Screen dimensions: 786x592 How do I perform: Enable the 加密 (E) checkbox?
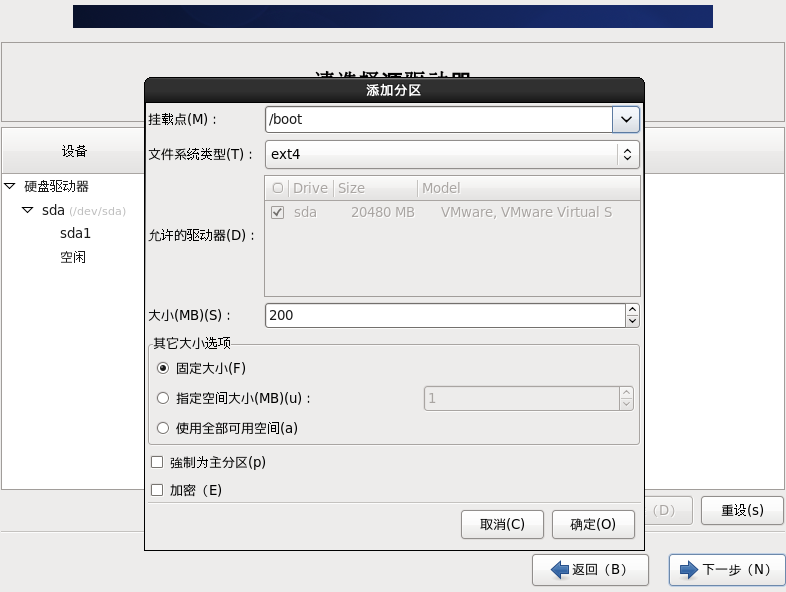click(x=157, y=490)
